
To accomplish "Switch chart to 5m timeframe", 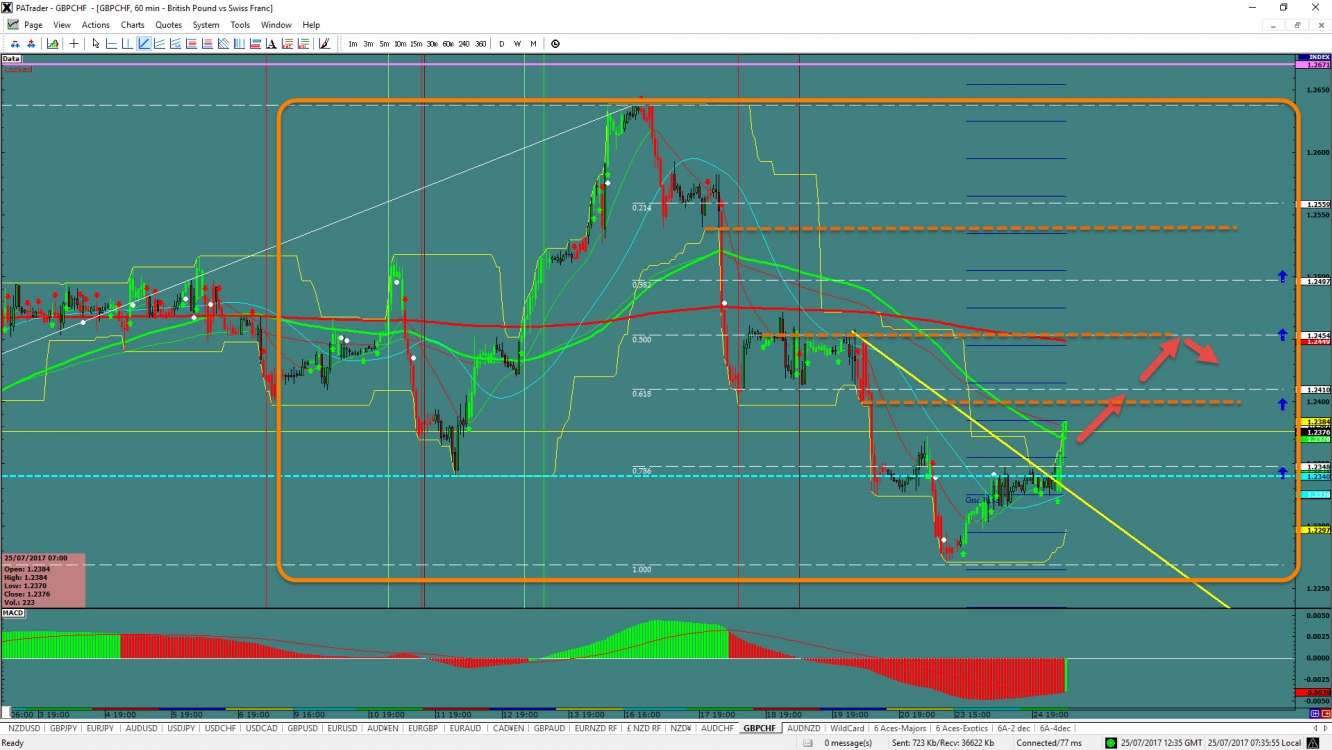I will [384, 43].
